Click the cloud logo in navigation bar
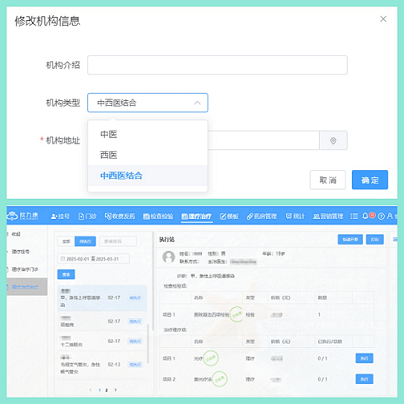This screenshot has width=404, height=404. [12, 216]
